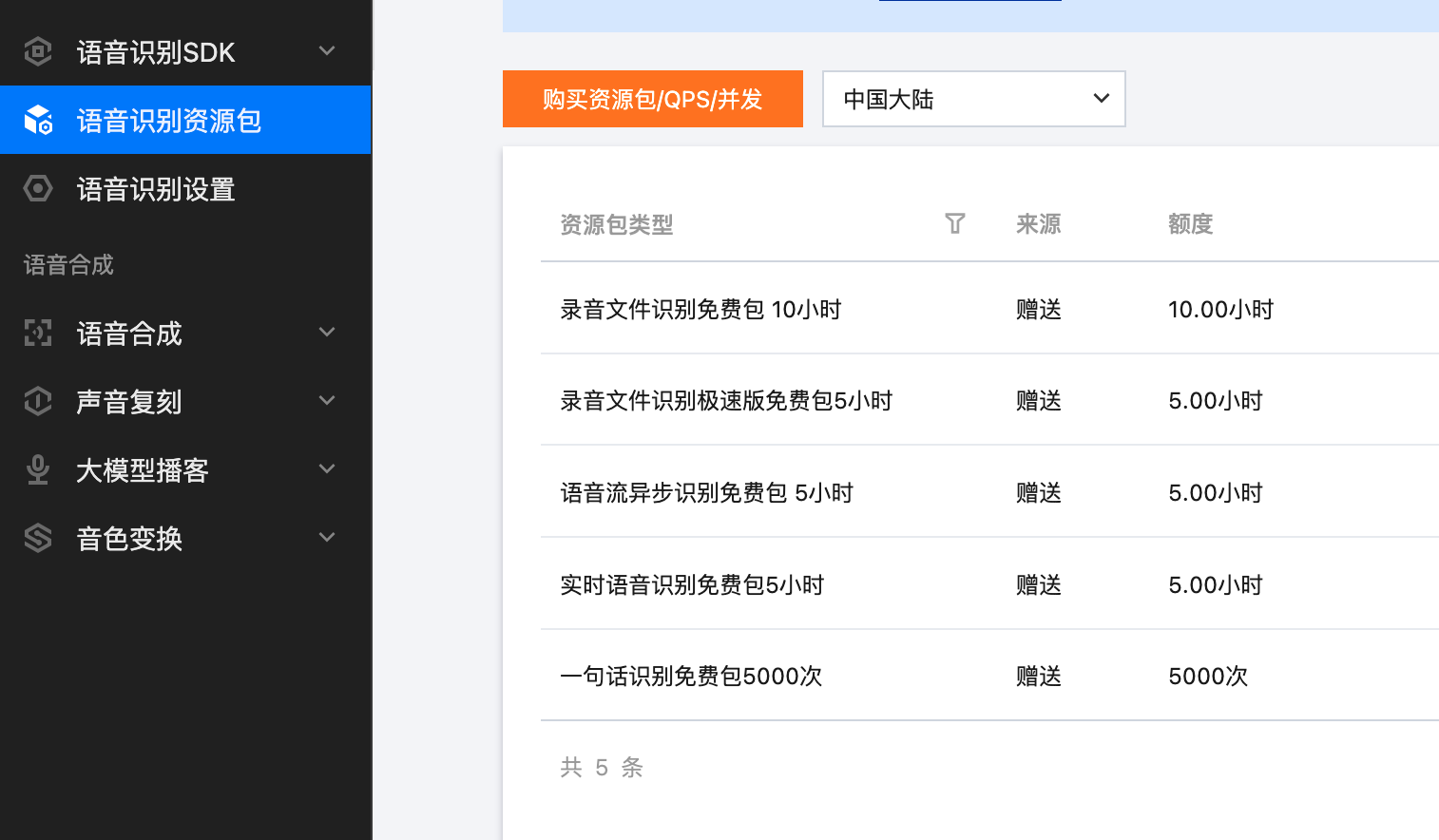Open the 资源包类型 column filter icon

point(954,223)
